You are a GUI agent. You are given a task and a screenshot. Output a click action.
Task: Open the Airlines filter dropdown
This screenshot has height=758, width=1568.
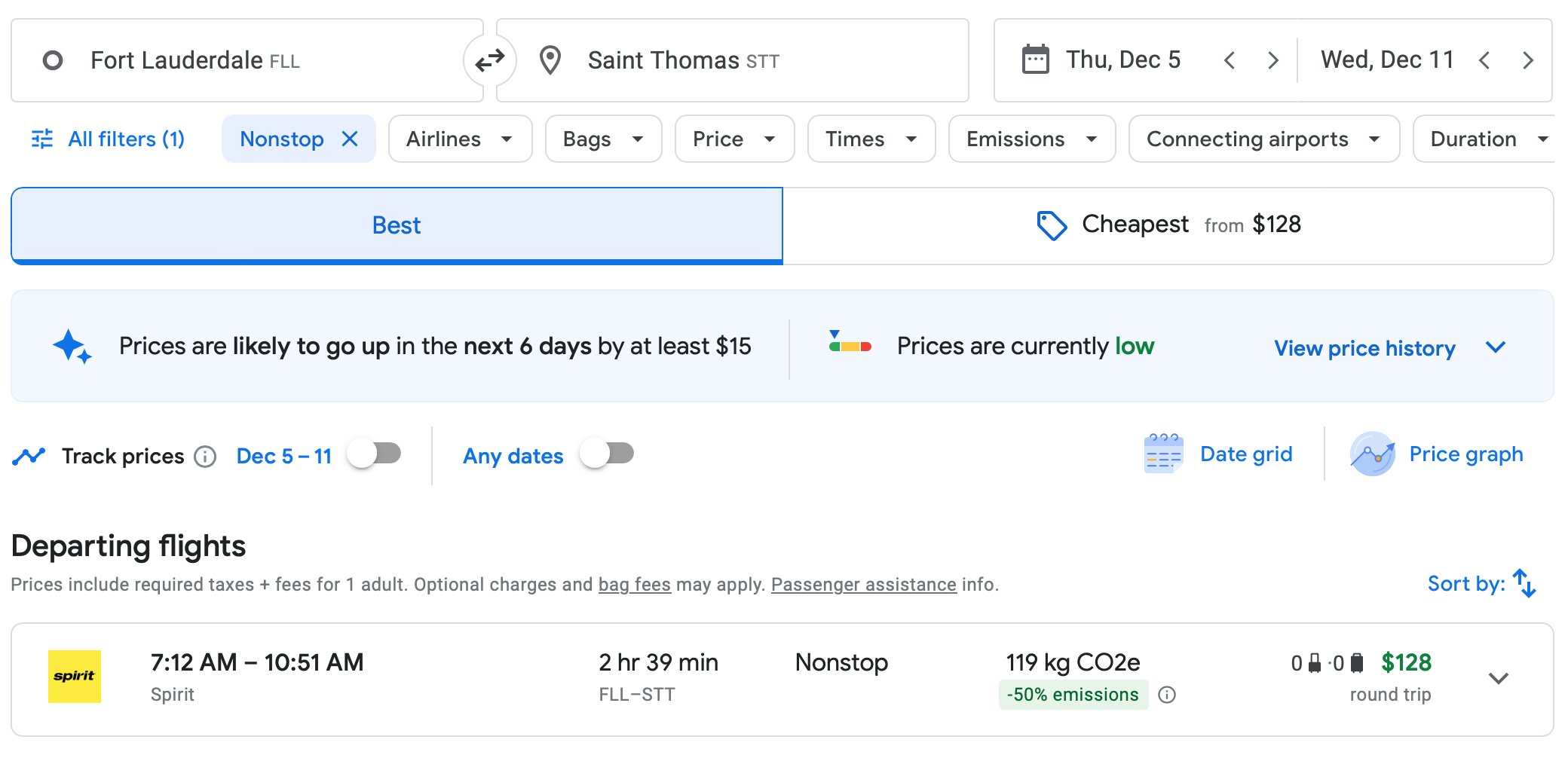460,139
